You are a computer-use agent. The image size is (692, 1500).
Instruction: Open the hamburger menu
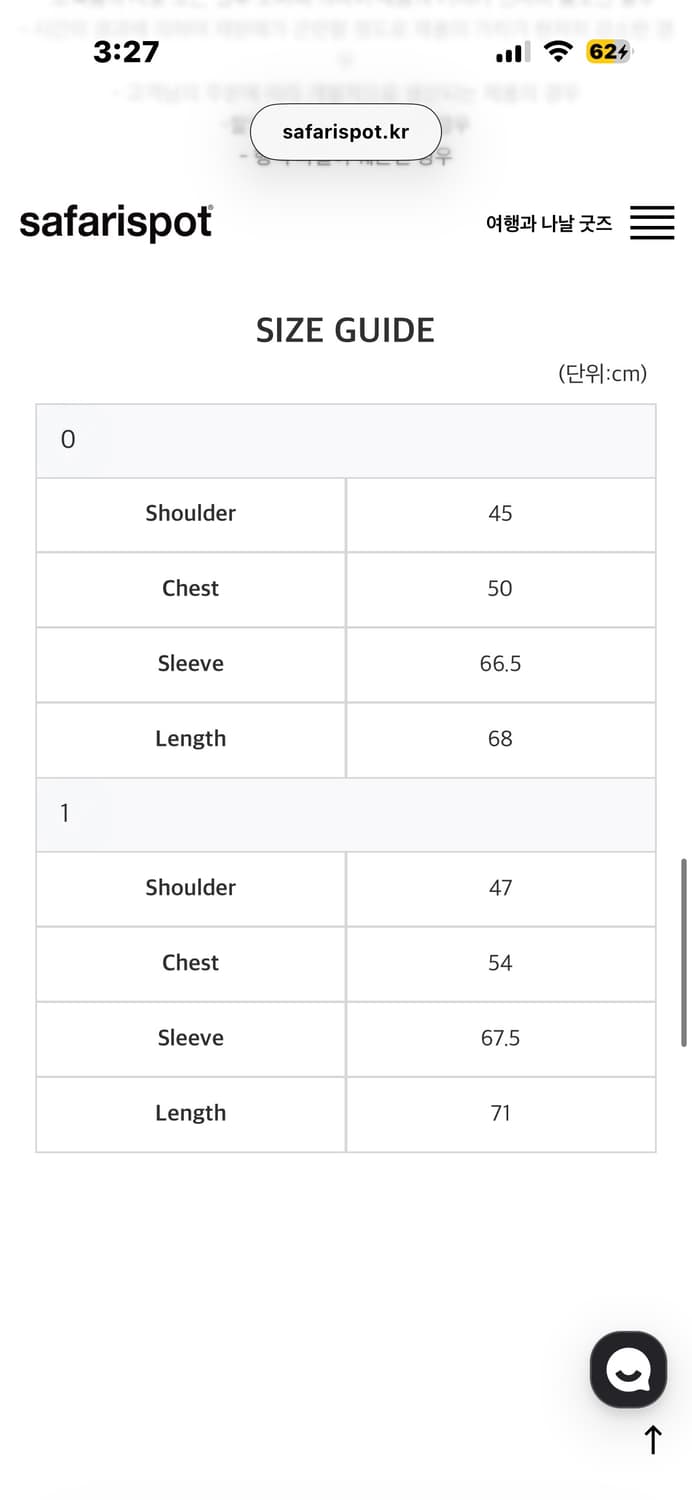tap(652, 222)
